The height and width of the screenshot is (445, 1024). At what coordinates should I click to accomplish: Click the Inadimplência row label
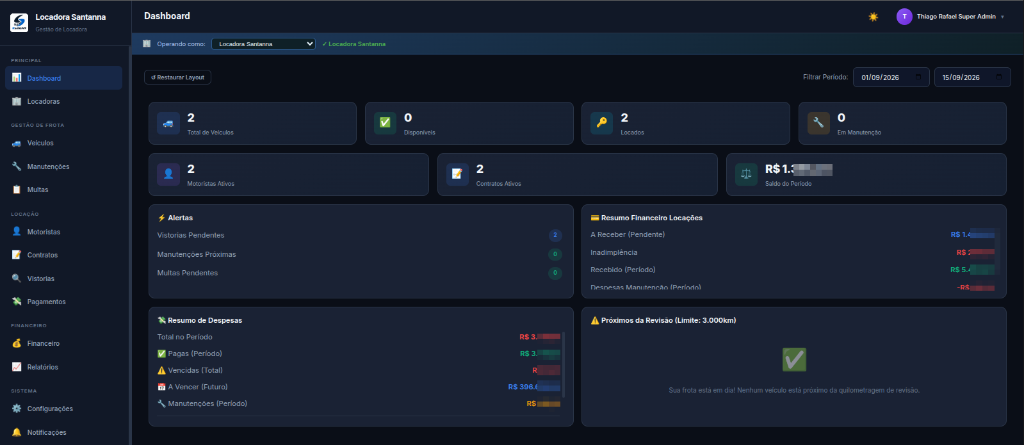(x=614, y=252)
